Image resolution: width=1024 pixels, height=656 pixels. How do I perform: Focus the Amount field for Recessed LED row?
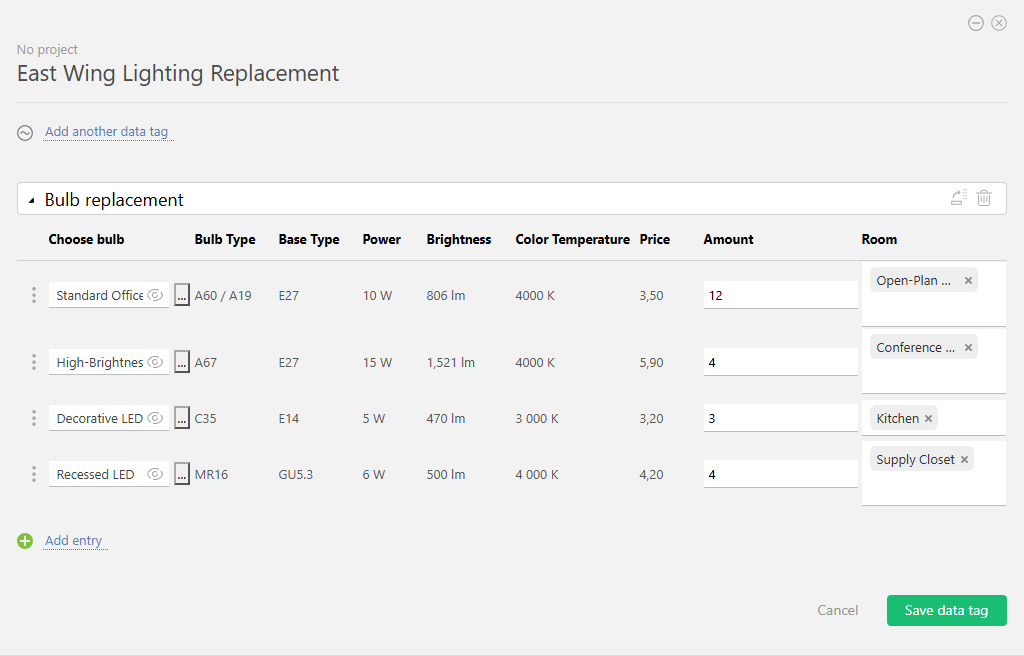pyautogui.click(x=780, y=474)
